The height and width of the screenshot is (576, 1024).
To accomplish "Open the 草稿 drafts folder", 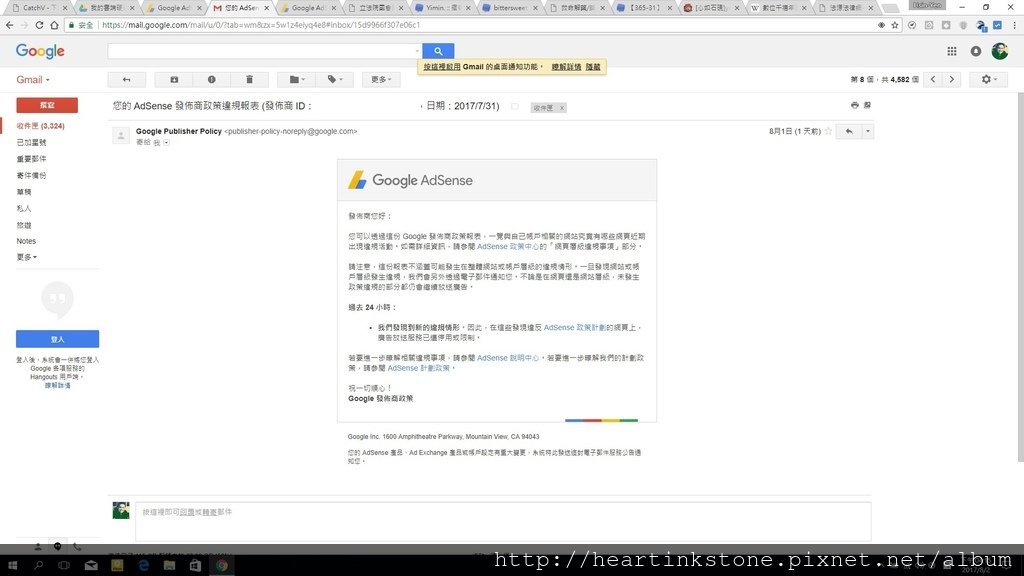I will click(24, 192).
